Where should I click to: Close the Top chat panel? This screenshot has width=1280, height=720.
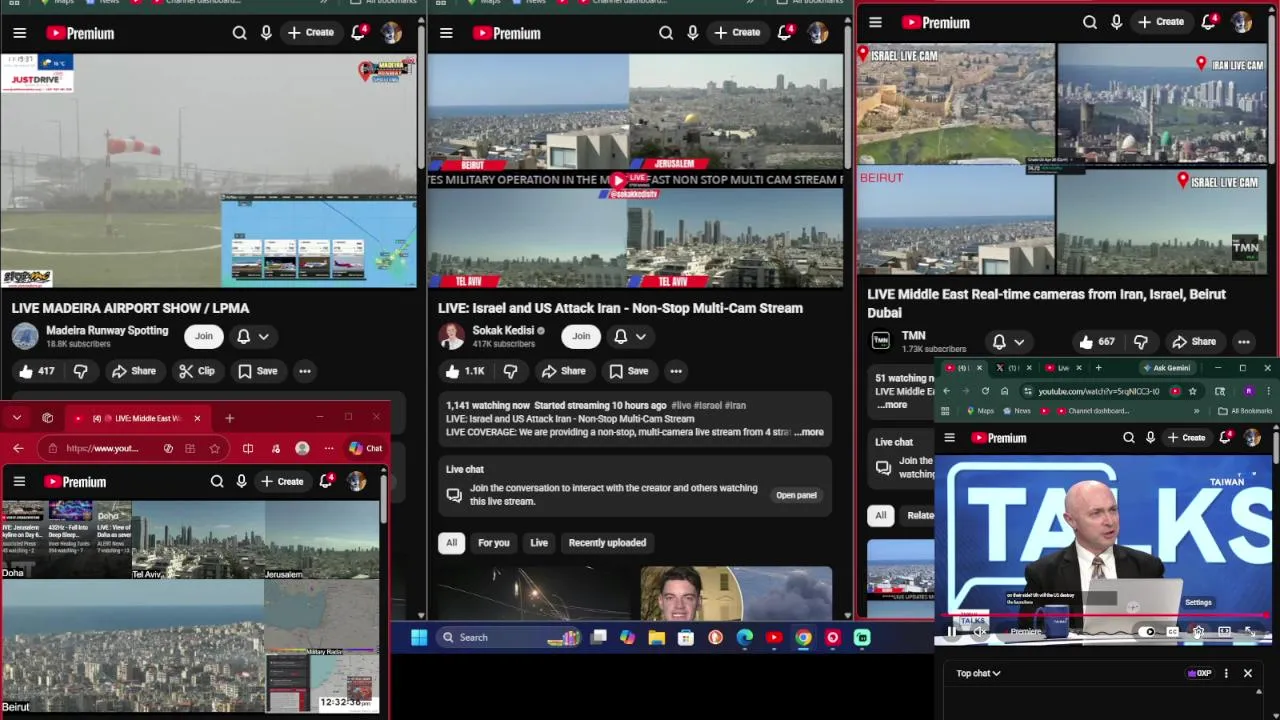point(1248,673)
